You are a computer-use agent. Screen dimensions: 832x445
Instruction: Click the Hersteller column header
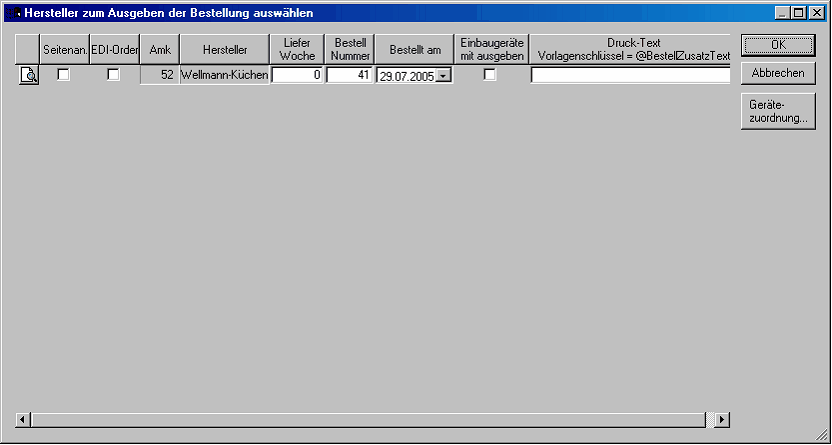click(x=224, y=50)
